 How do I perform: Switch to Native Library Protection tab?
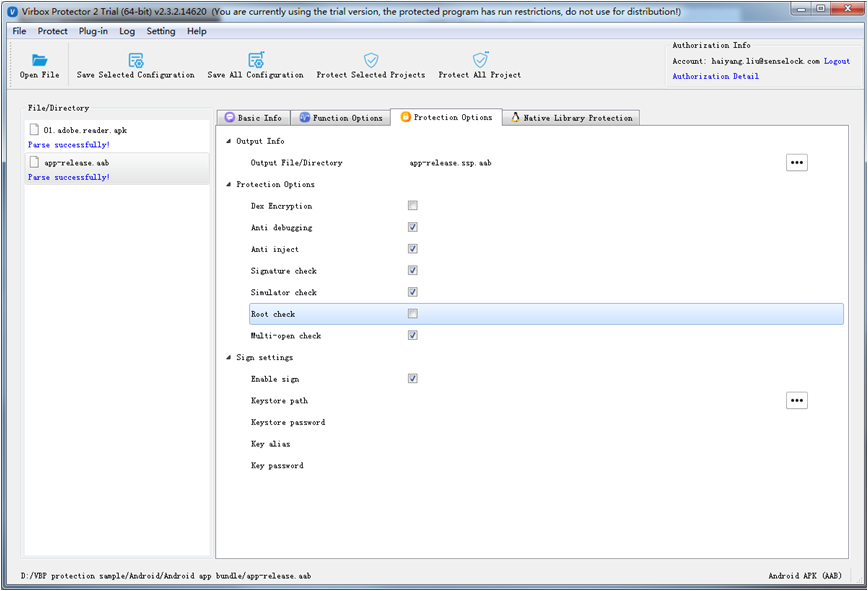tap(571, 118)
